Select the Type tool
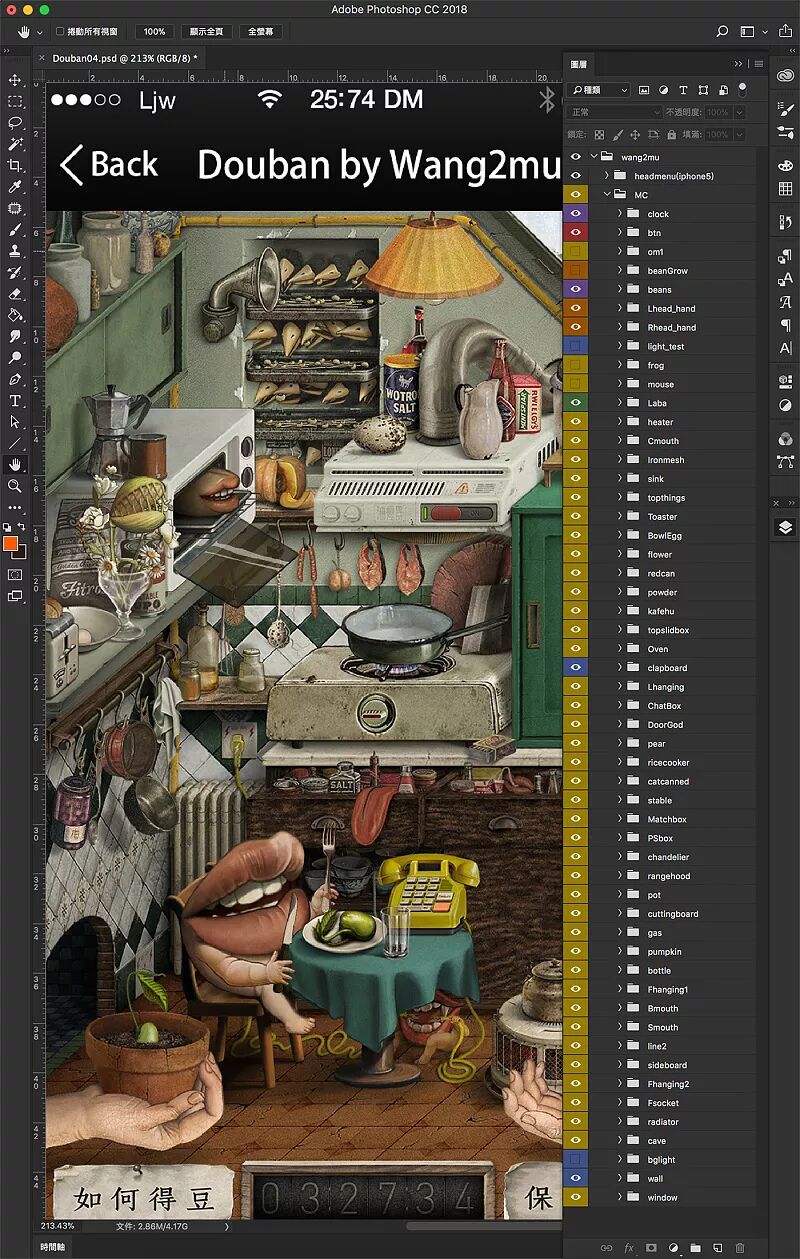The width and height of the screenshot is (800, 1259). 14,401
